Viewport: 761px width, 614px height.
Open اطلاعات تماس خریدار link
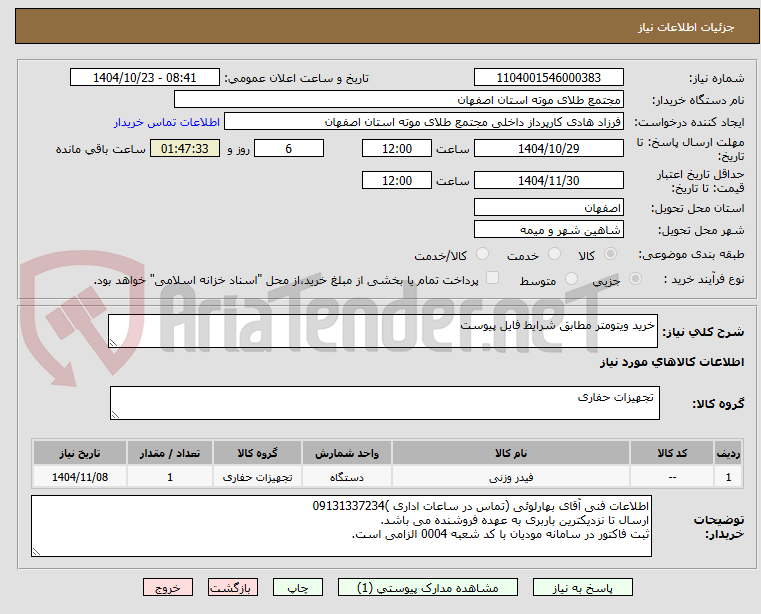[x=167, y=122]
